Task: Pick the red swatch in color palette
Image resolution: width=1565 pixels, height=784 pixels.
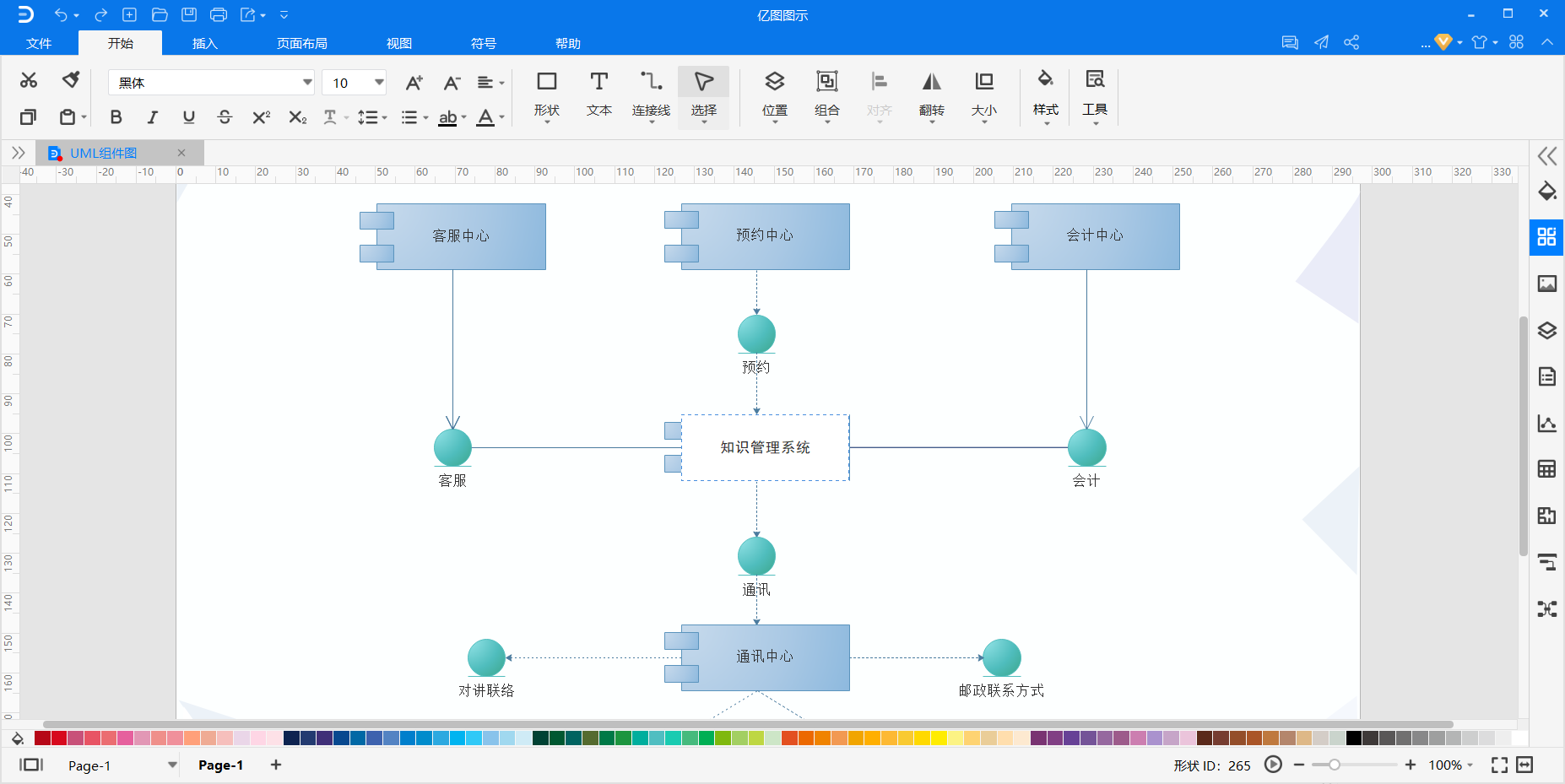Action: coord(59,738)
